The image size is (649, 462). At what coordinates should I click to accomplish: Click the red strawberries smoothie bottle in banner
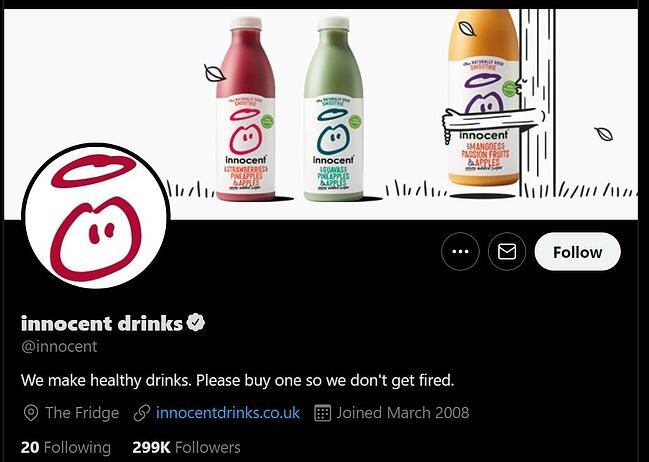pyautogui.click(x=245, y=109)
